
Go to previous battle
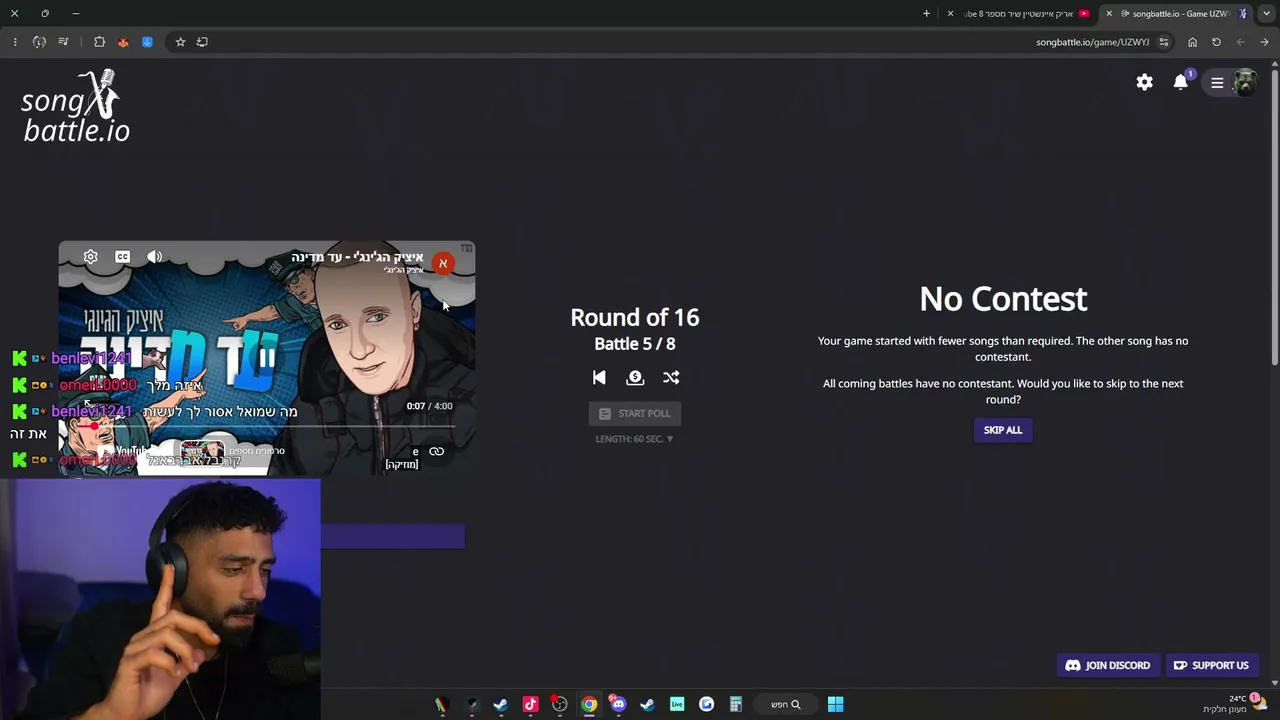[x=599, y=377]
